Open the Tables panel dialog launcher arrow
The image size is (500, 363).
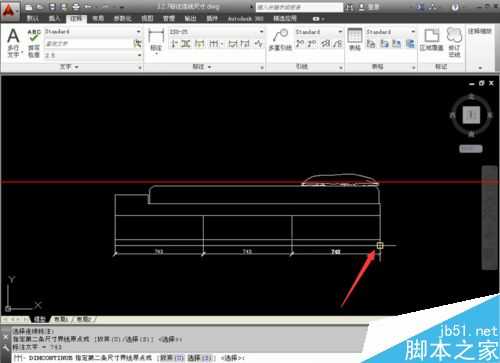pos(413,68)
